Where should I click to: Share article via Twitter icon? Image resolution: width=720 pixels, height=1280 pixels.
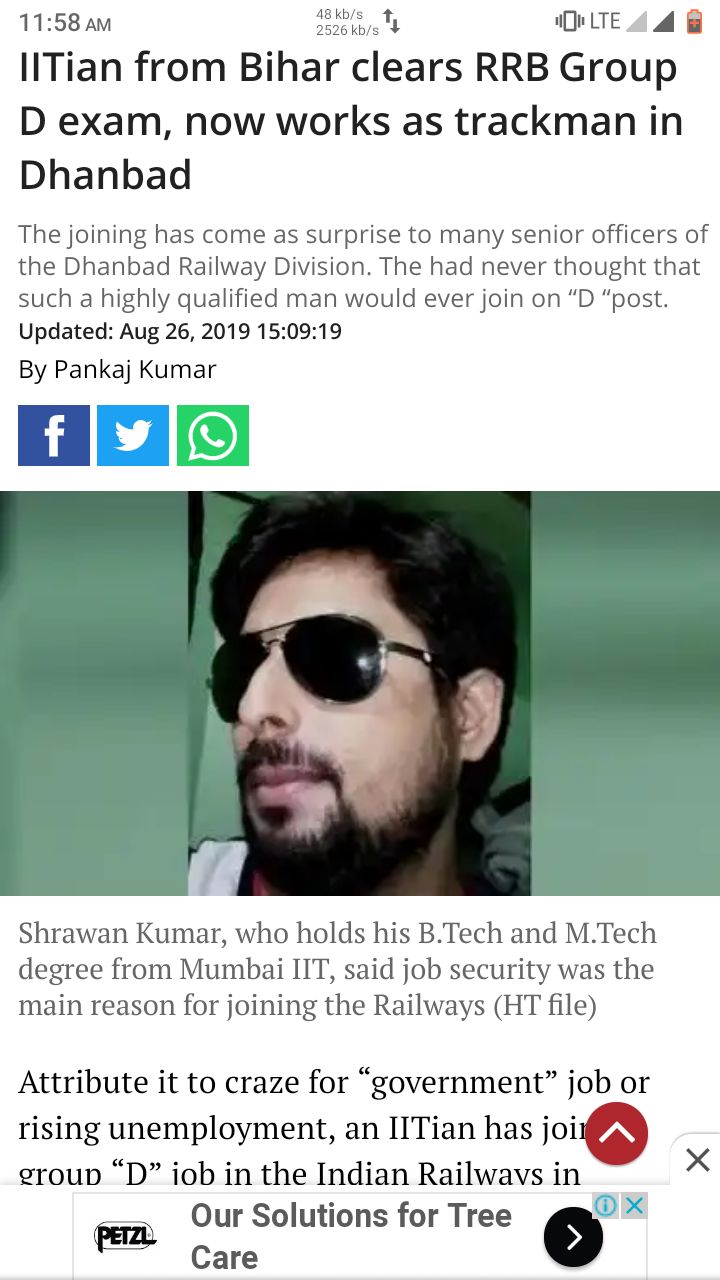point(133,435)
